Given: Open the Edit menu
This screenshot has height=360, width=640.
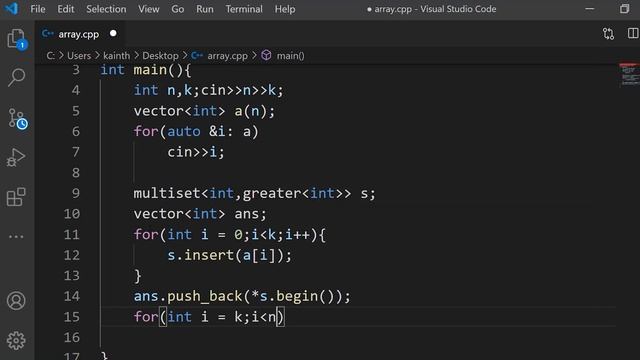Looking at the screenshot, I should (65, 9).
